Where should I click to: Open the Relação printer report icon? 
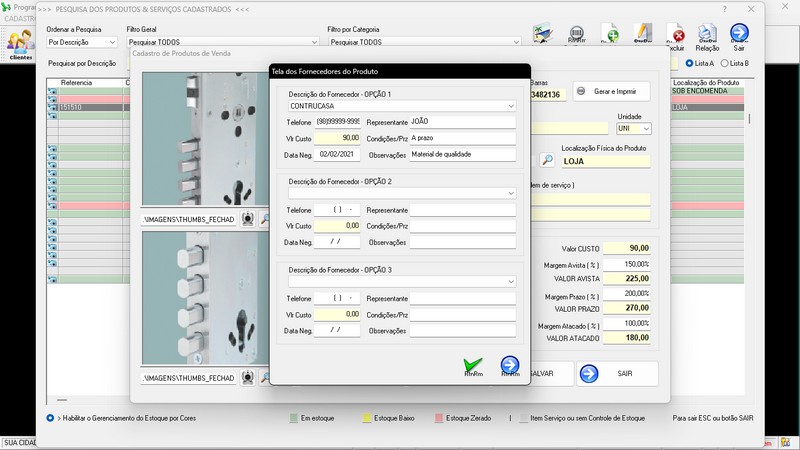(707, 35)
